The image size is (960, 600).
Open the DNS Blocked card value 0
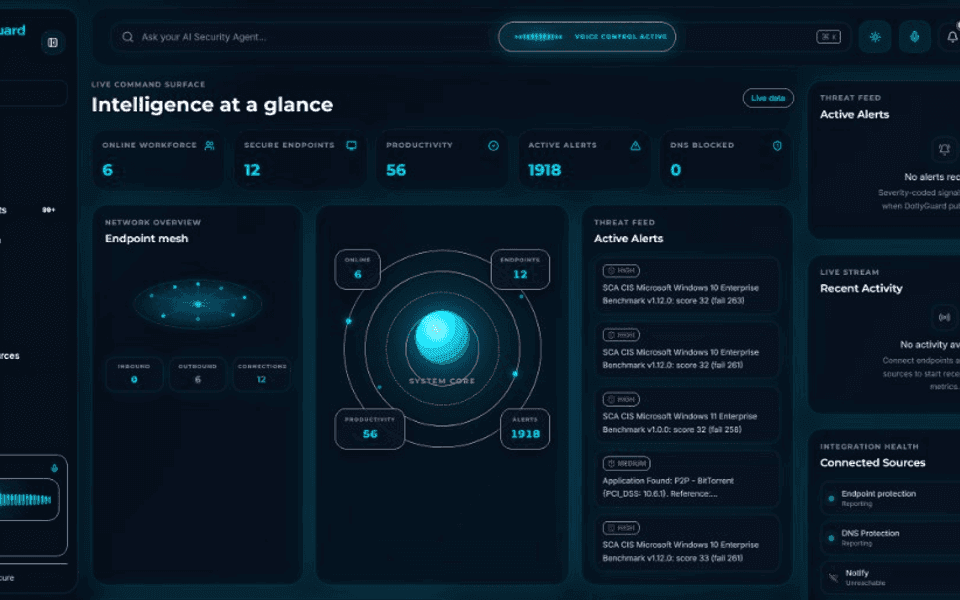click(x=676, y=170)
